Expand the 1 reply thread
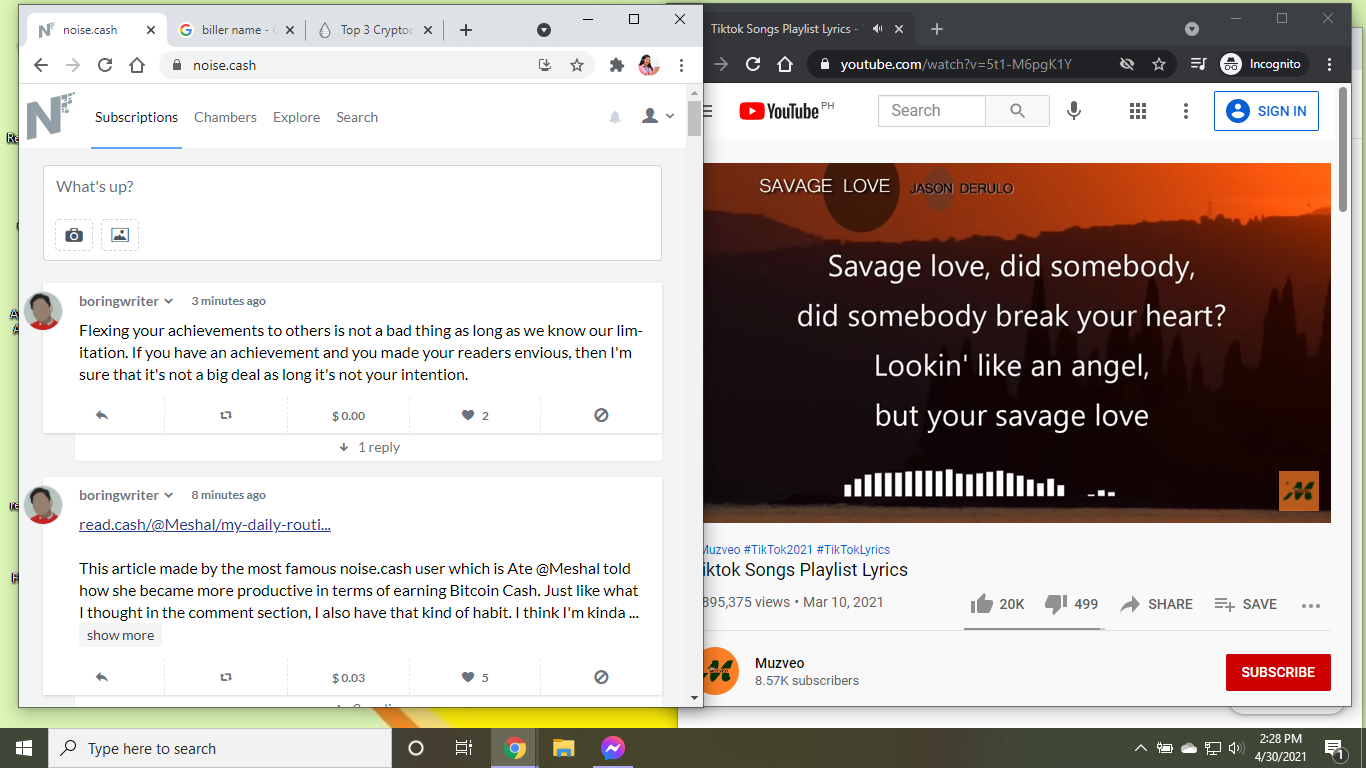Image resolution: width=1366 pixels, height=768 pixels. point(369,447)
